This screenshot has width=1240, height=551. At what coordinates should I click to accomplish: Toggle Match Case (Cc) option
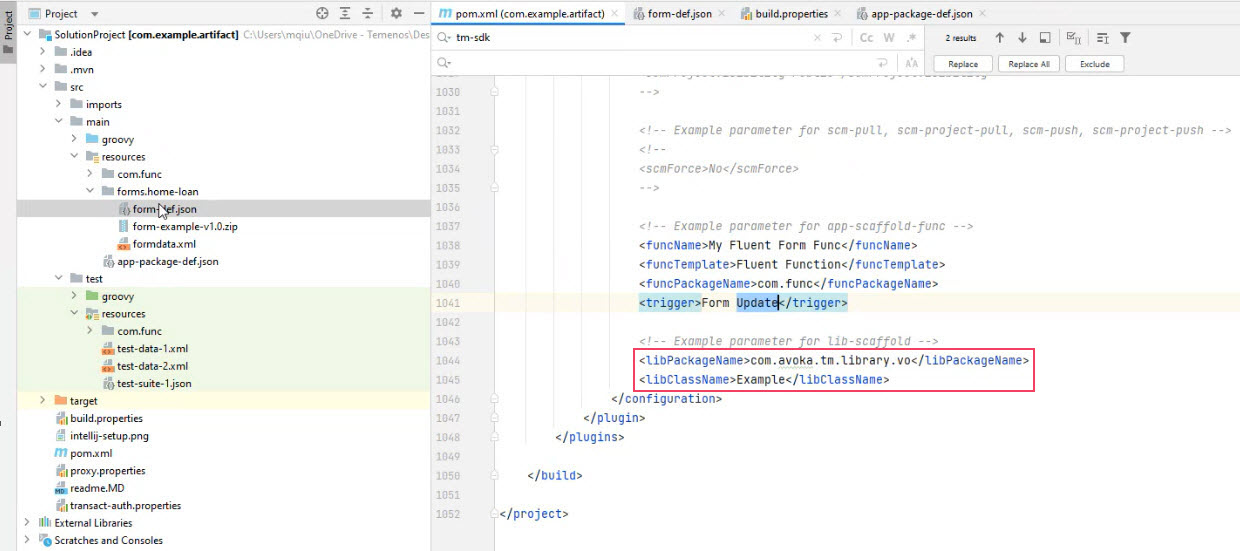click(866, 38)
